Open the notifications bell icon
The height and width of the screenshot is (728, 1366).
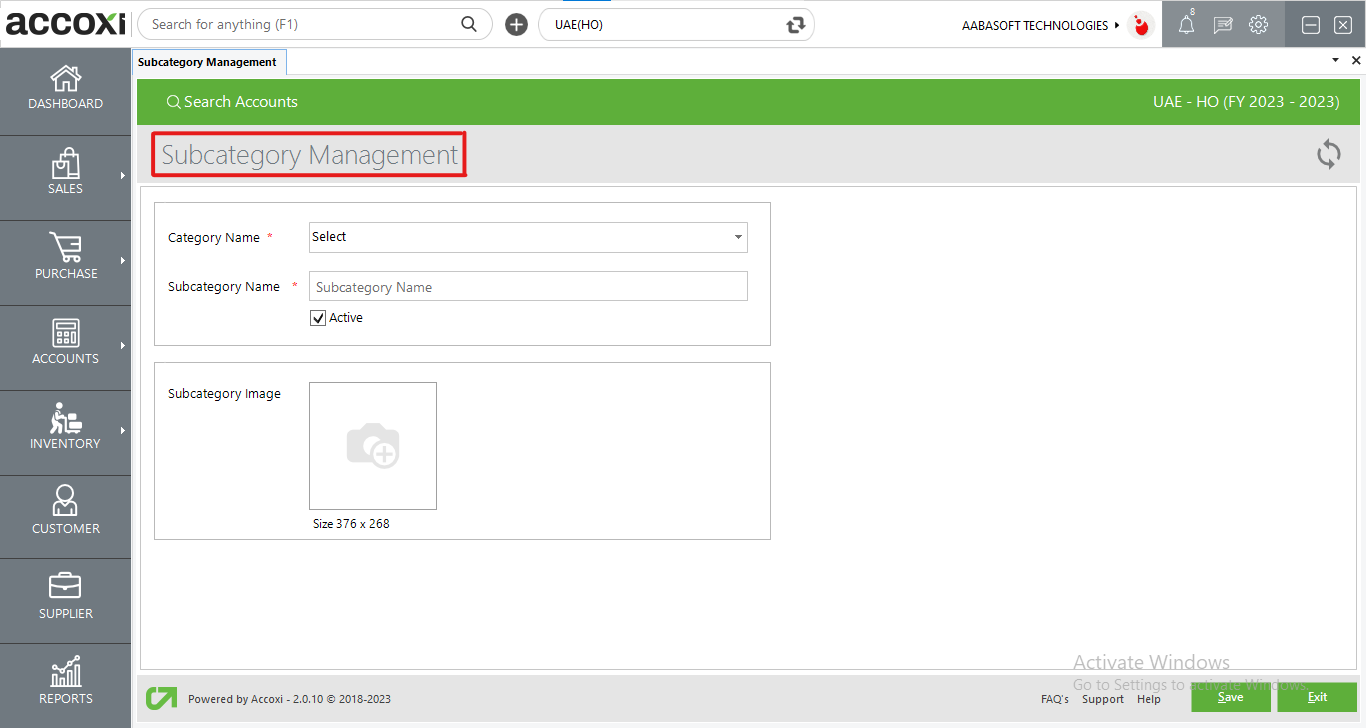[x=1186, y=24]
